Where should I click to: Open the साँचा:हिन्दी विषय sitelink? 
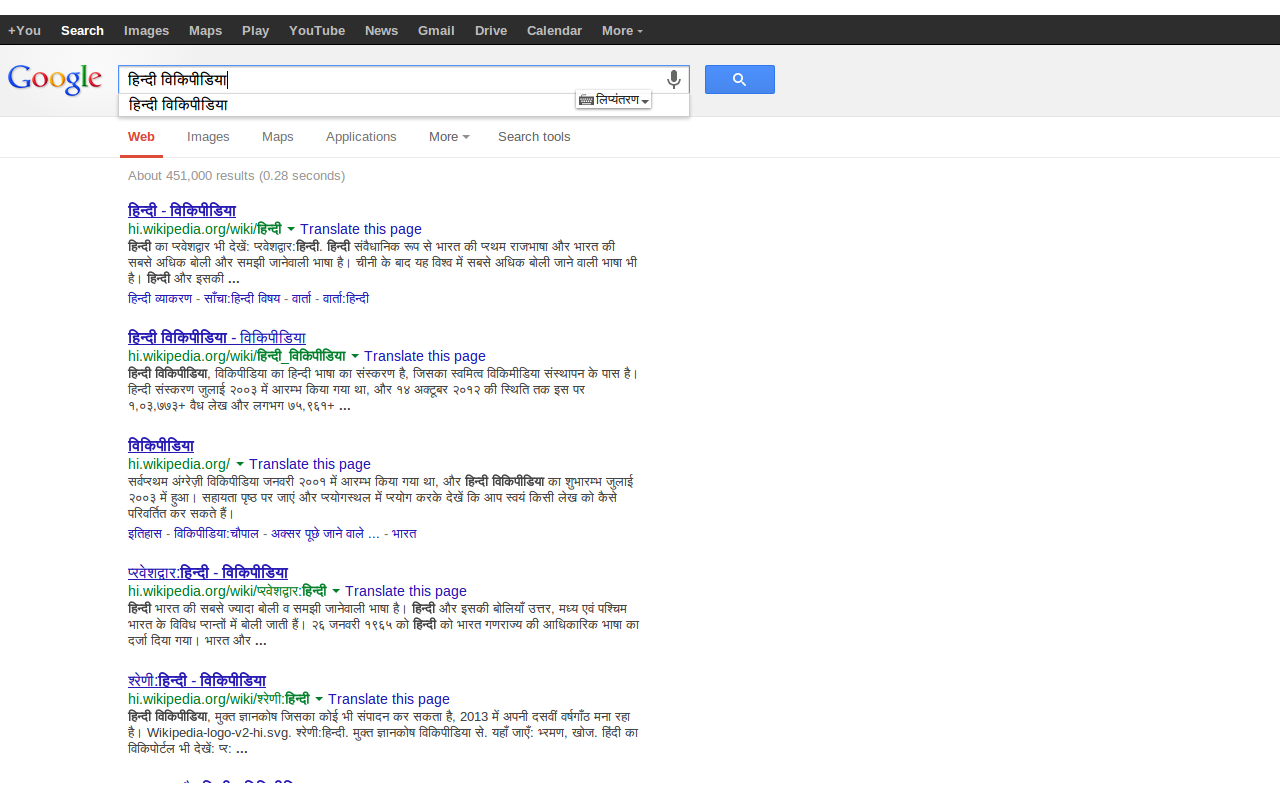(x=242, y=299)
